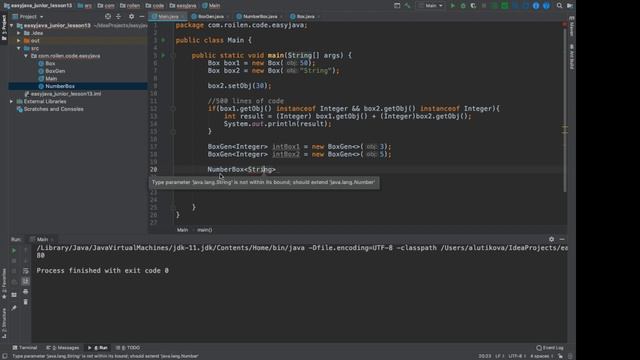This screenshot has width=640, height=360.
Task: Open the Event Log
Action: [x=550, y=348]
